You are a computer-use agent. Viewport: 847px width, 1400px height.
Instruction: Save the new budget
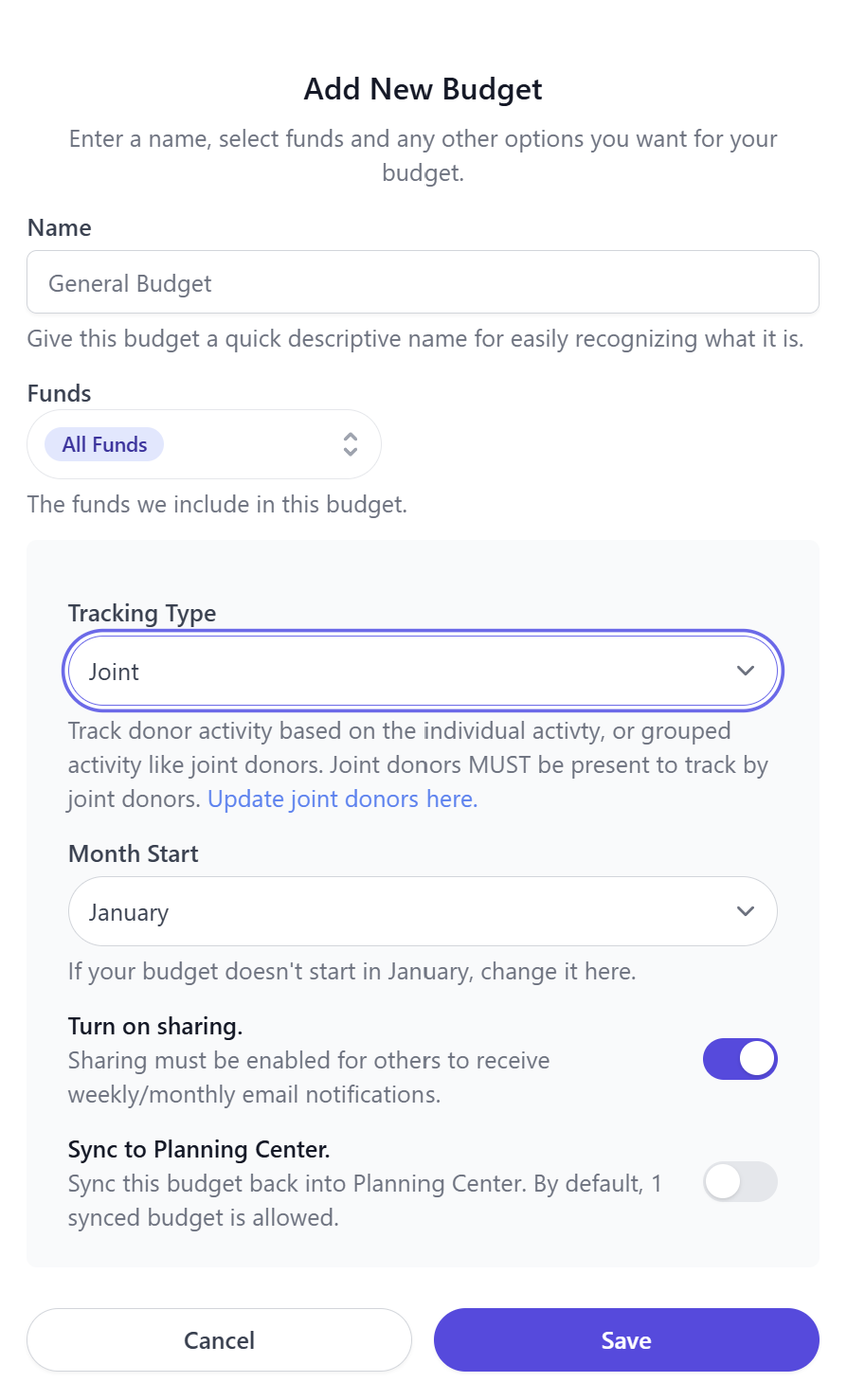pyautogui.click(x=626, y=1339)
